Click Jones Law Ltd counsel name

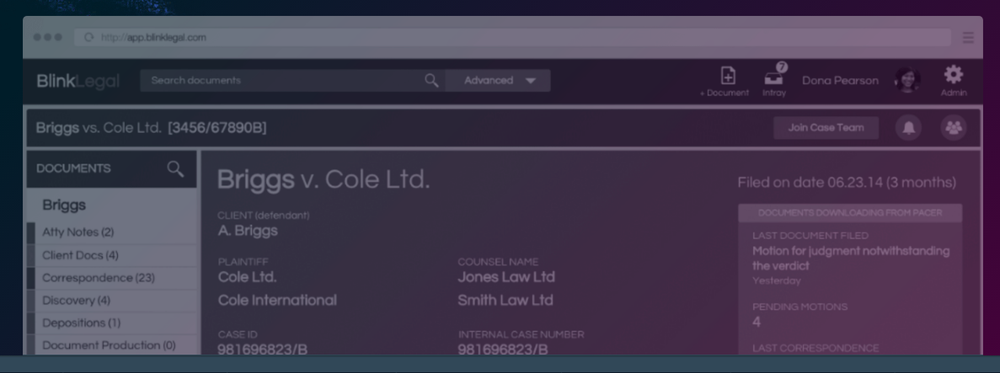click(506, 277)
